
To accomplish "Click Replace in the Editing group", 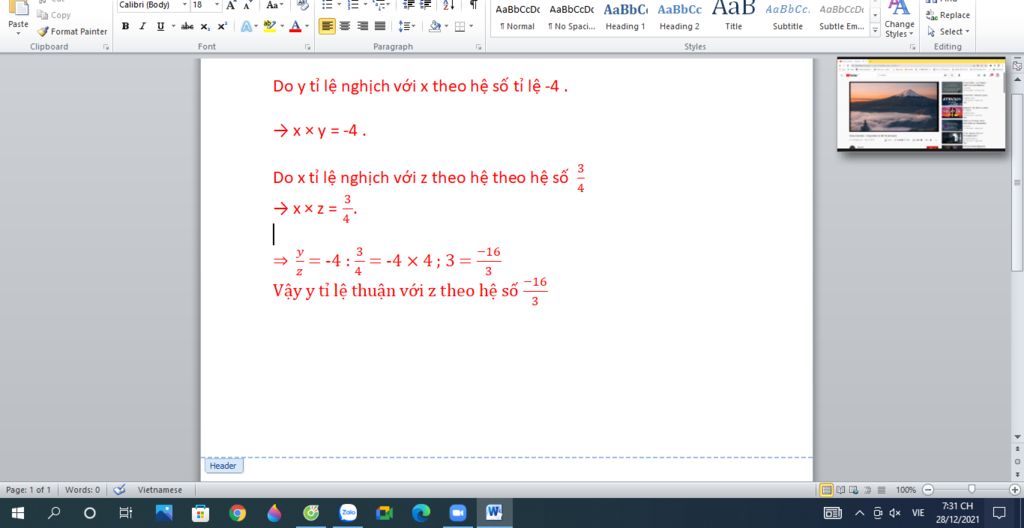I will (x=948, y=15).
